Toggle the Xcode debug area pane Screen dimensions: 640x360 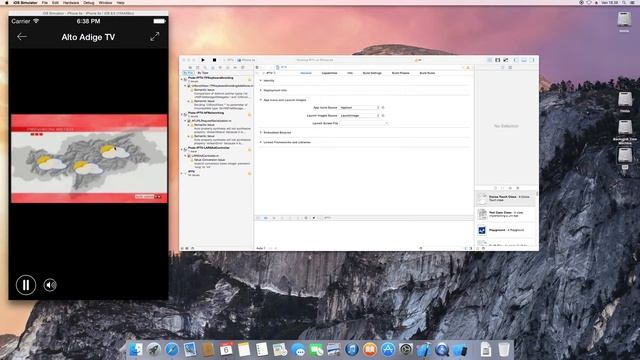pyautogui.click(x=524, y=60)
